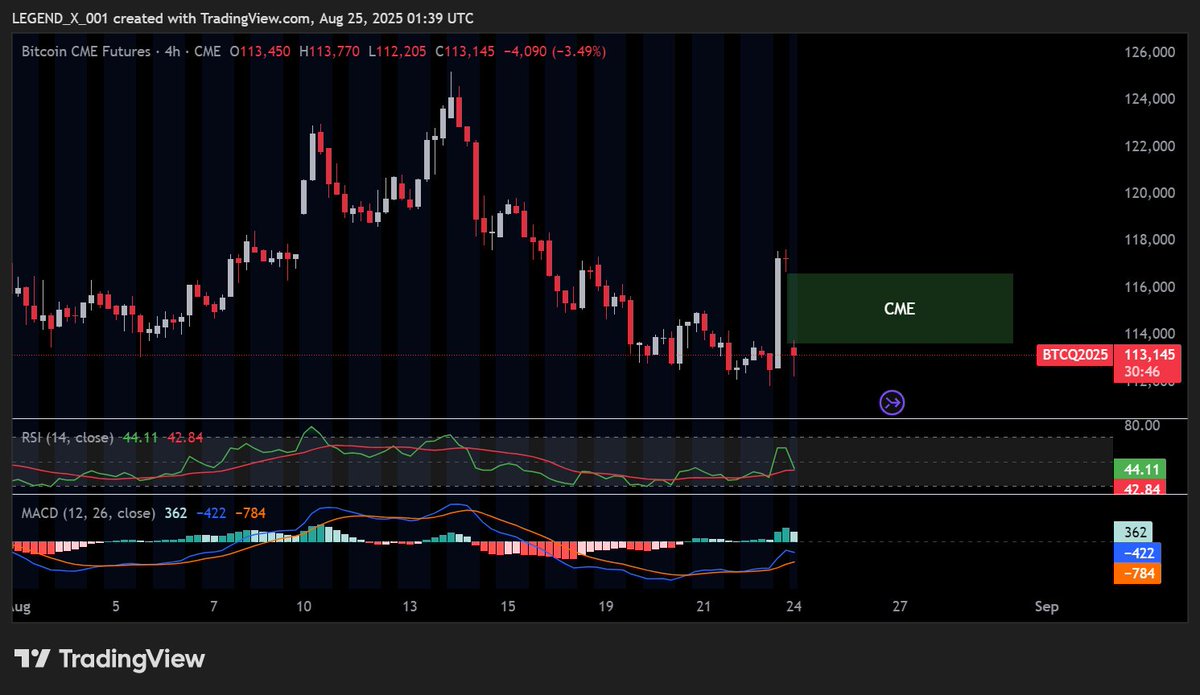The image size is (1200, 695).
Task: Click the green 44.11 RSI axis label
Action: (x=1138, y=469)
